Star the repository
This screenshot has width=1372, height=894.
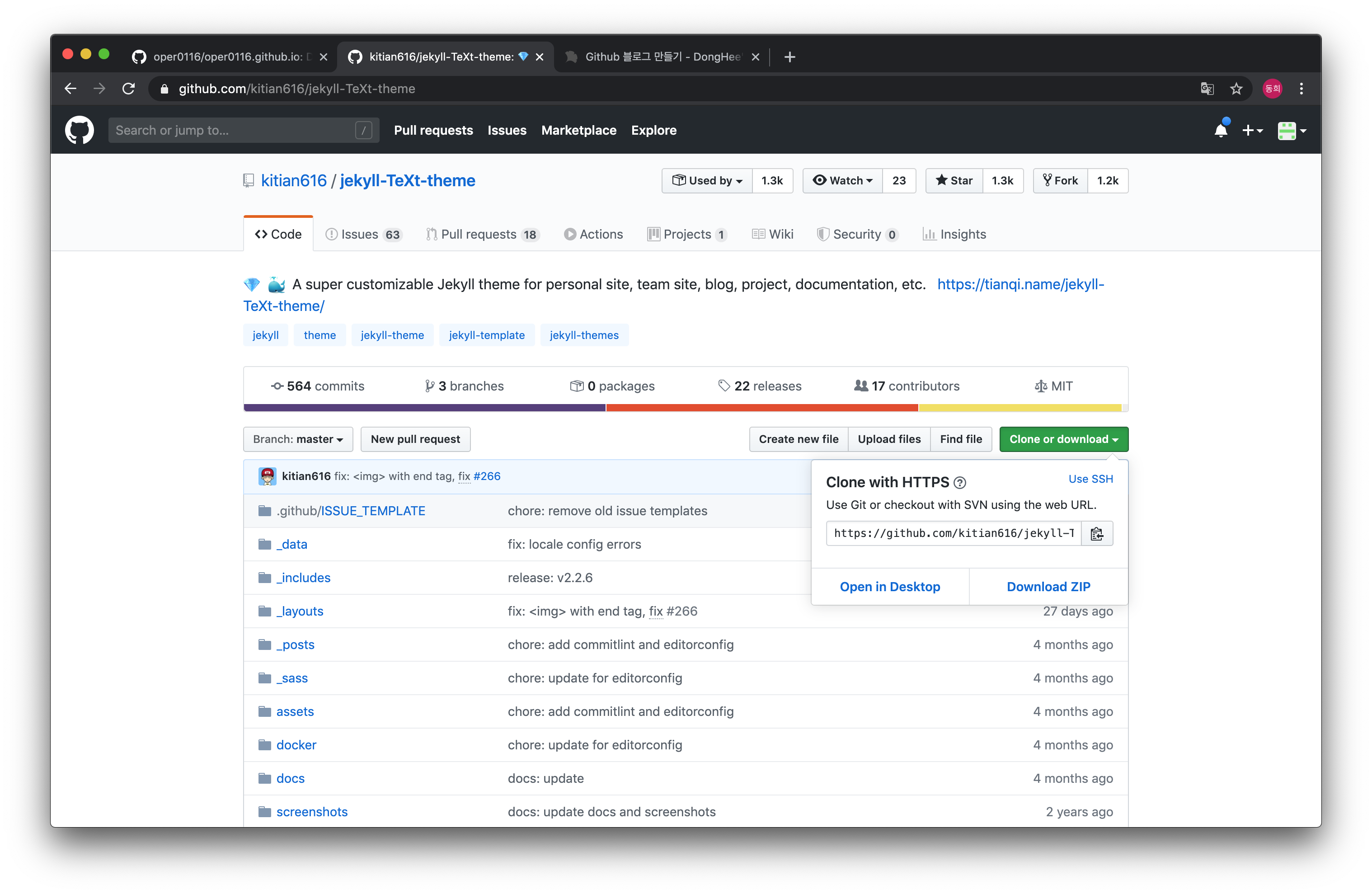click(x=954, y=181)
